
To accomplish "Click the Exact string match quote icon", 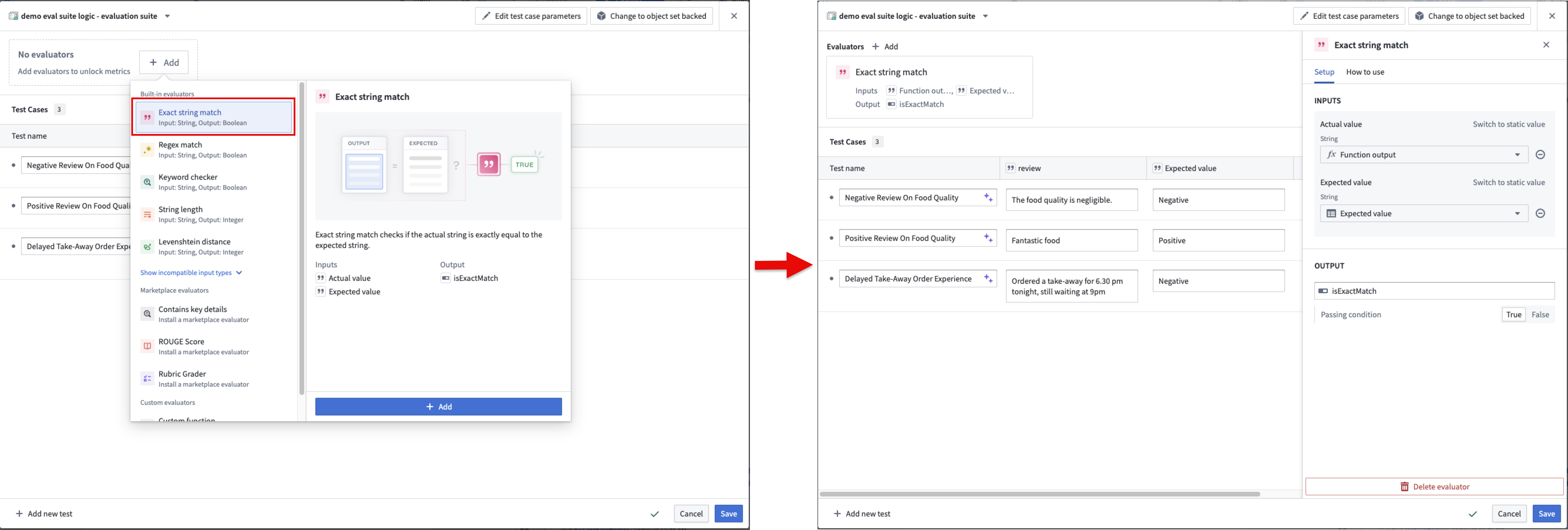I will pos(1321,44).
